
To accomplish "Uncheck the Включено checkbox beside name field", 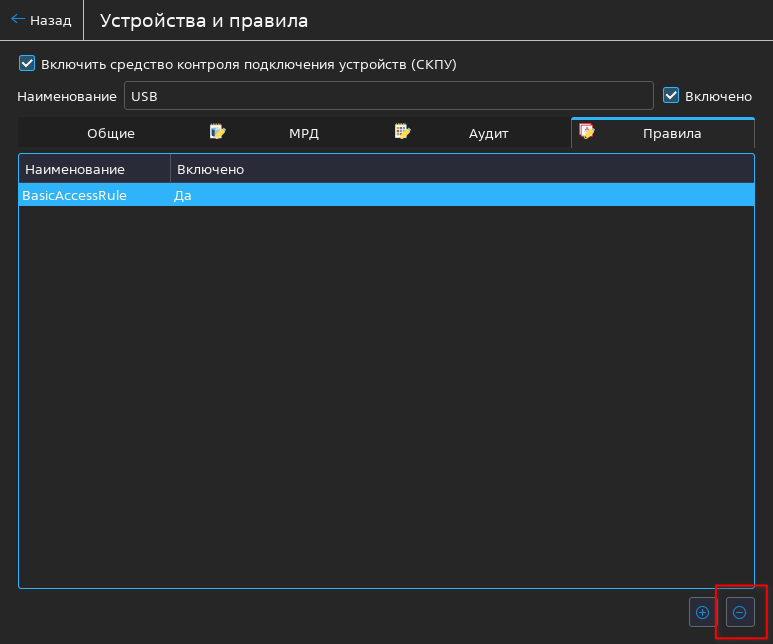I will pos(672,96).
